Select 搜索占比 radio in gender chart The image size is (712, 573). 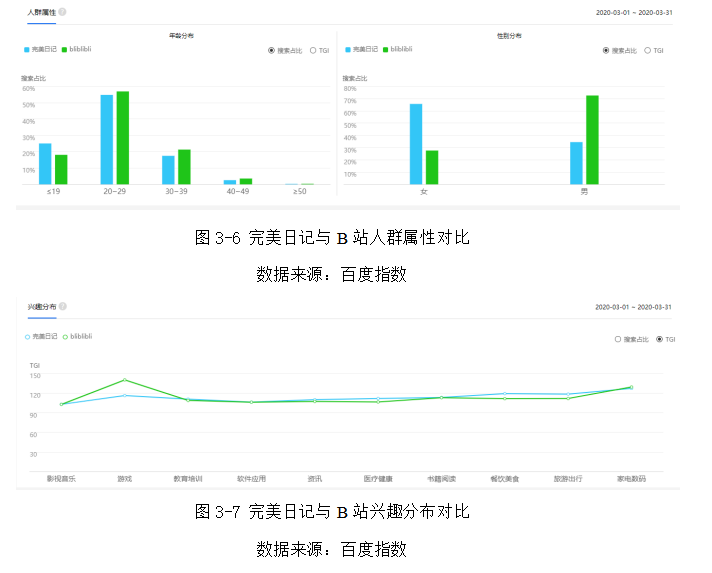coord(606,50)
